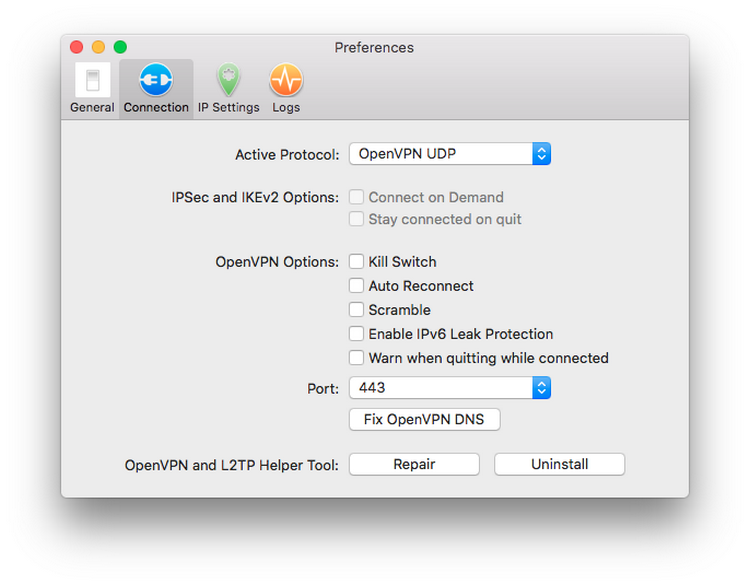This screenshot has height=585, width=750.
Task: Check the Connect on Demand box
Action: [x=356, y=197]
